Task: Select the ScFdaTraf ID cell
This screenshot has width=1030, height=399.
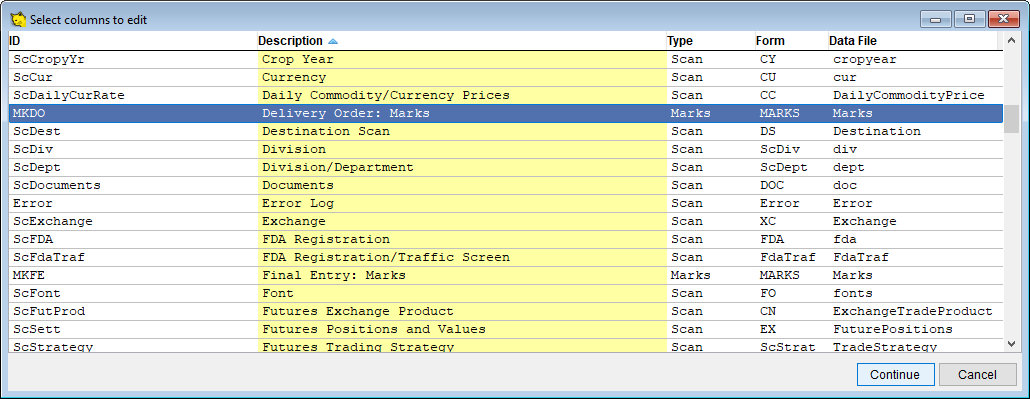Action: tap(133, 257)
